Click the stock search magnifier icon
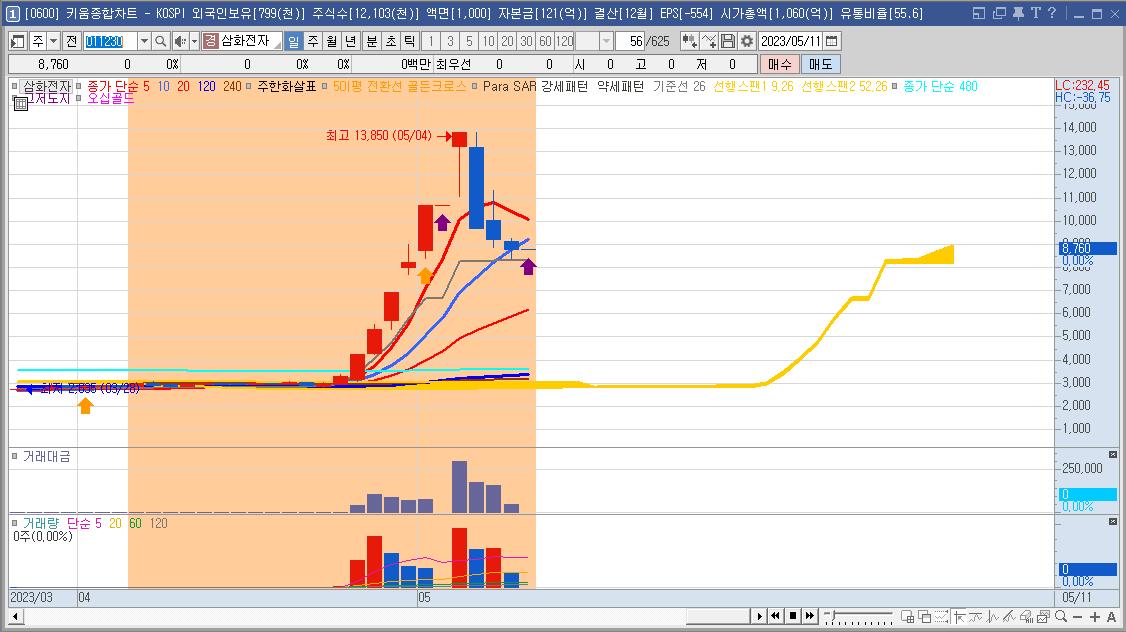 161,42
